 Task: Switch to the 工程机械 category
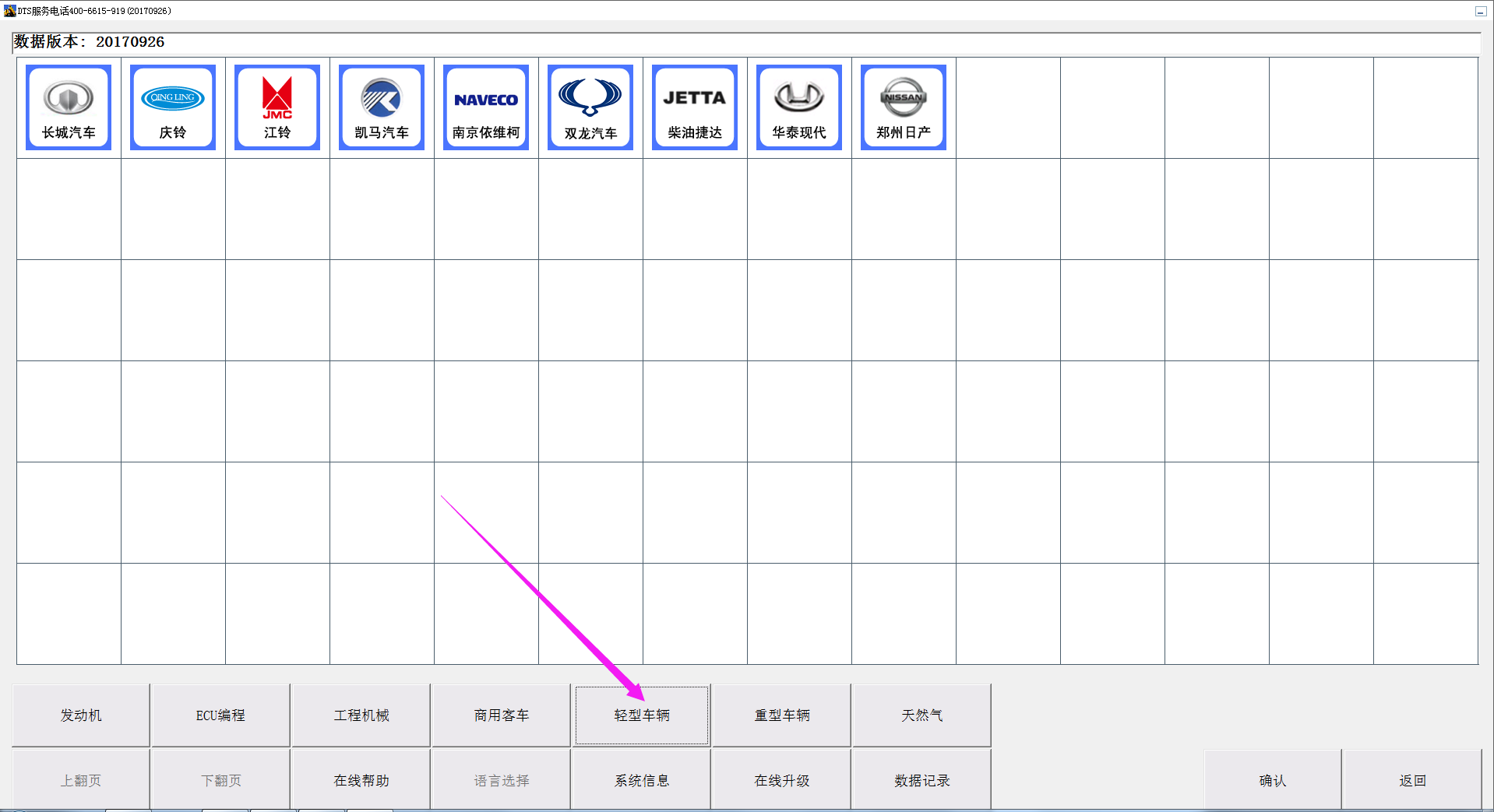361,715
